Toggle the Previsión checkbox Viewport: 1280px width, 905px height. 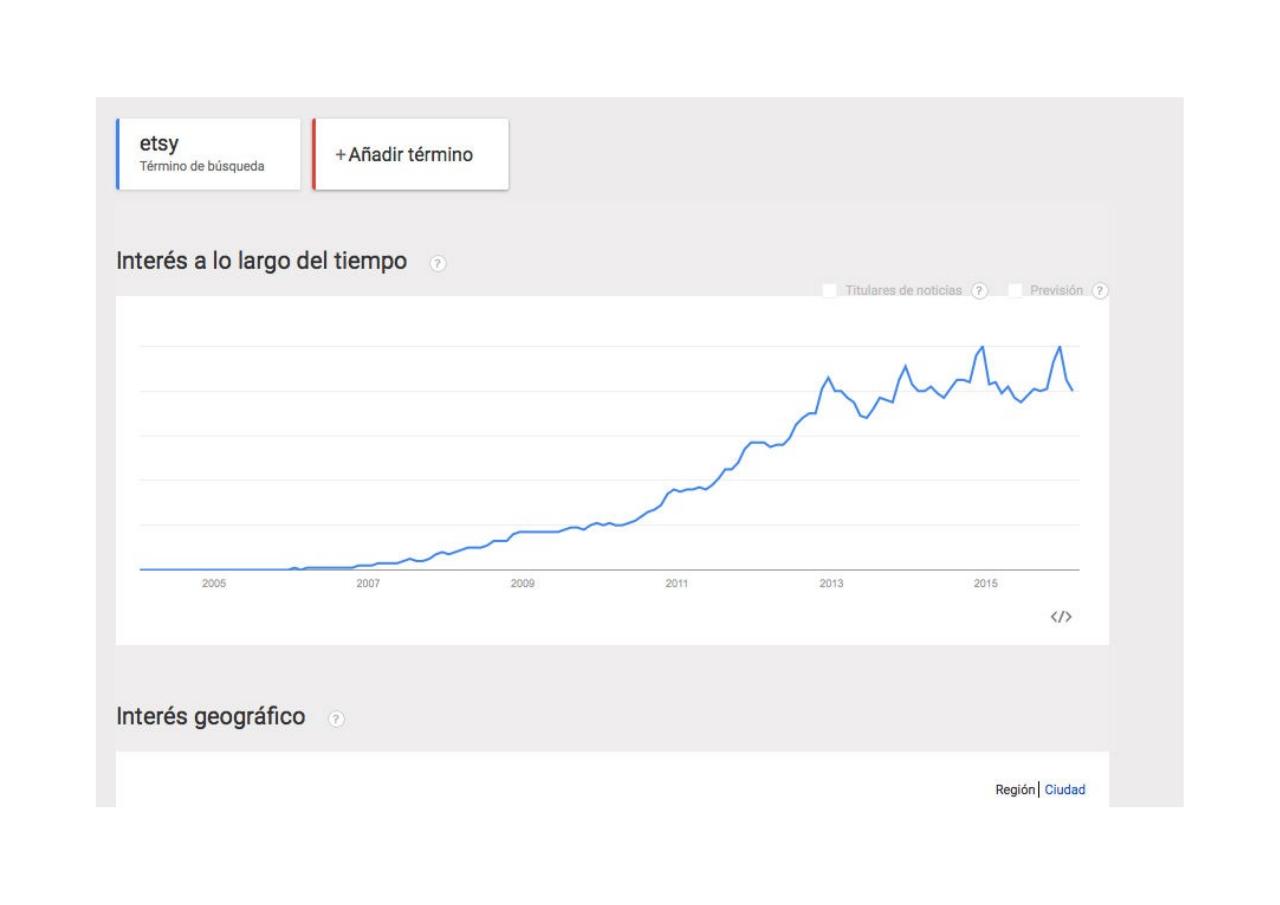(1016, 291)
